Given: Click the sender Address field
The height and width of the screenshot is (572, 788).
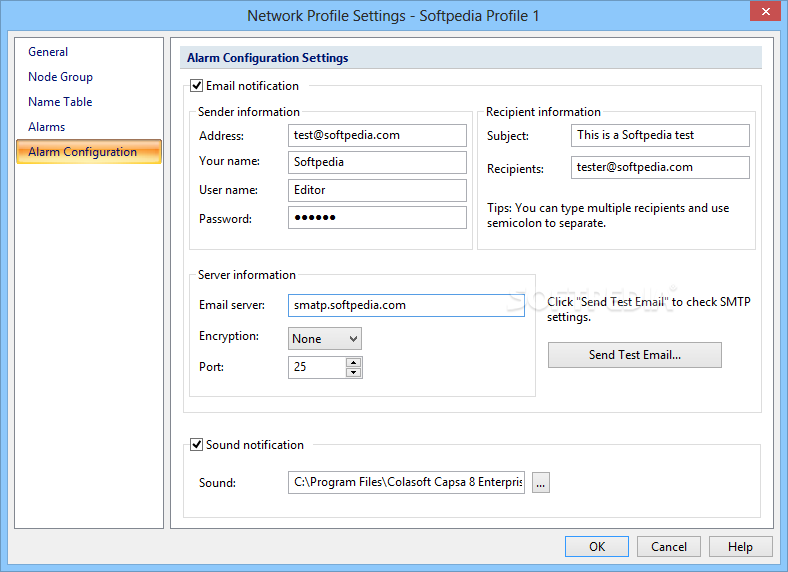Looking at the screenshot, I should point(377,135).
